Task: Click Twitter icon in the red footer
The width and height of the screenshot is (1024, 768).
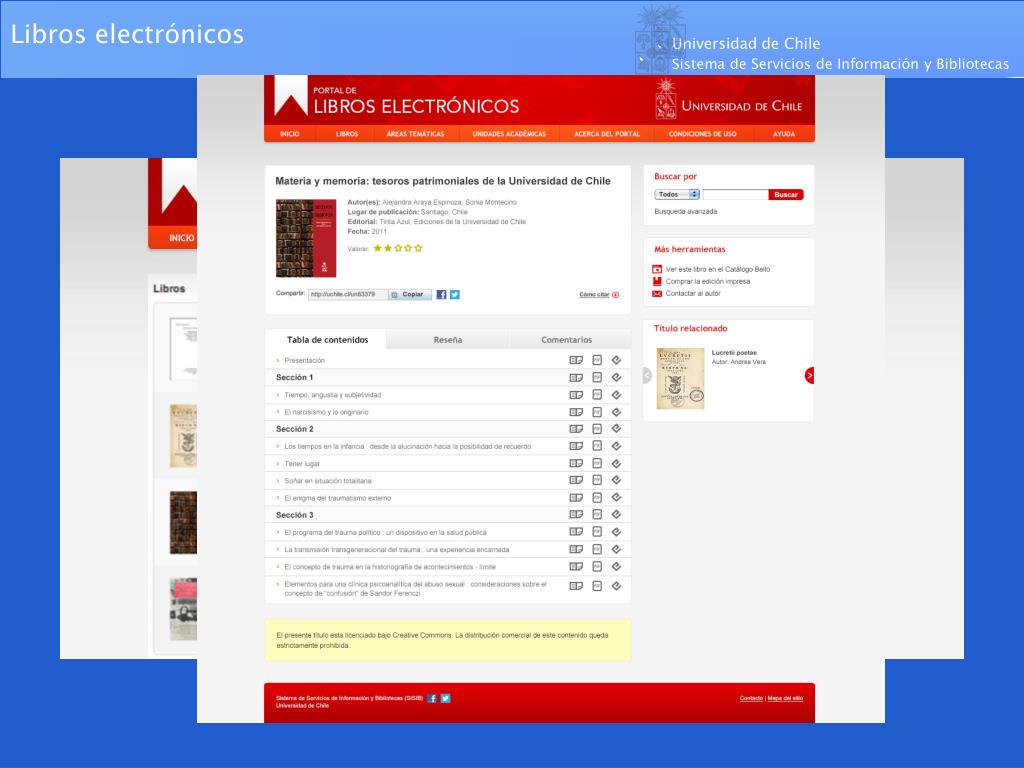Action: (445, 698)
